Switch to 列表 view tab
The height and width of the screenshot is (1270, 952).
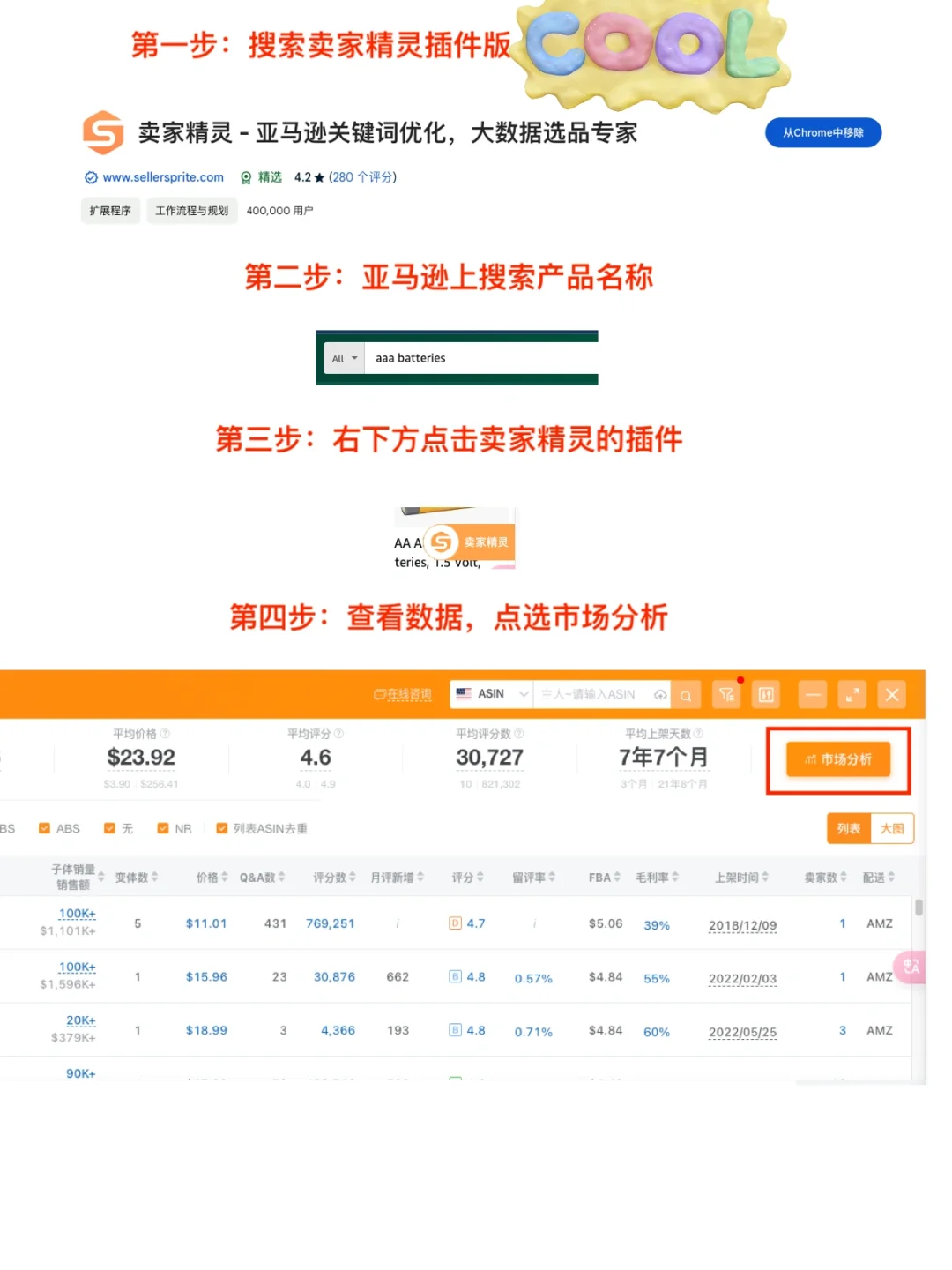[849, 828]
